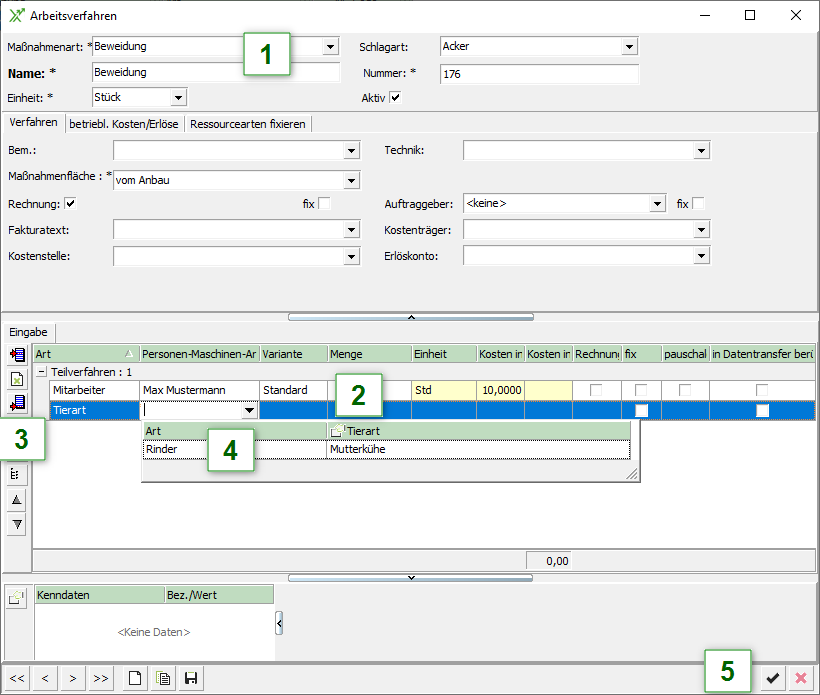820x695 pixels.
Task: Click the copy record icon
Action: [x=162, y=678]
